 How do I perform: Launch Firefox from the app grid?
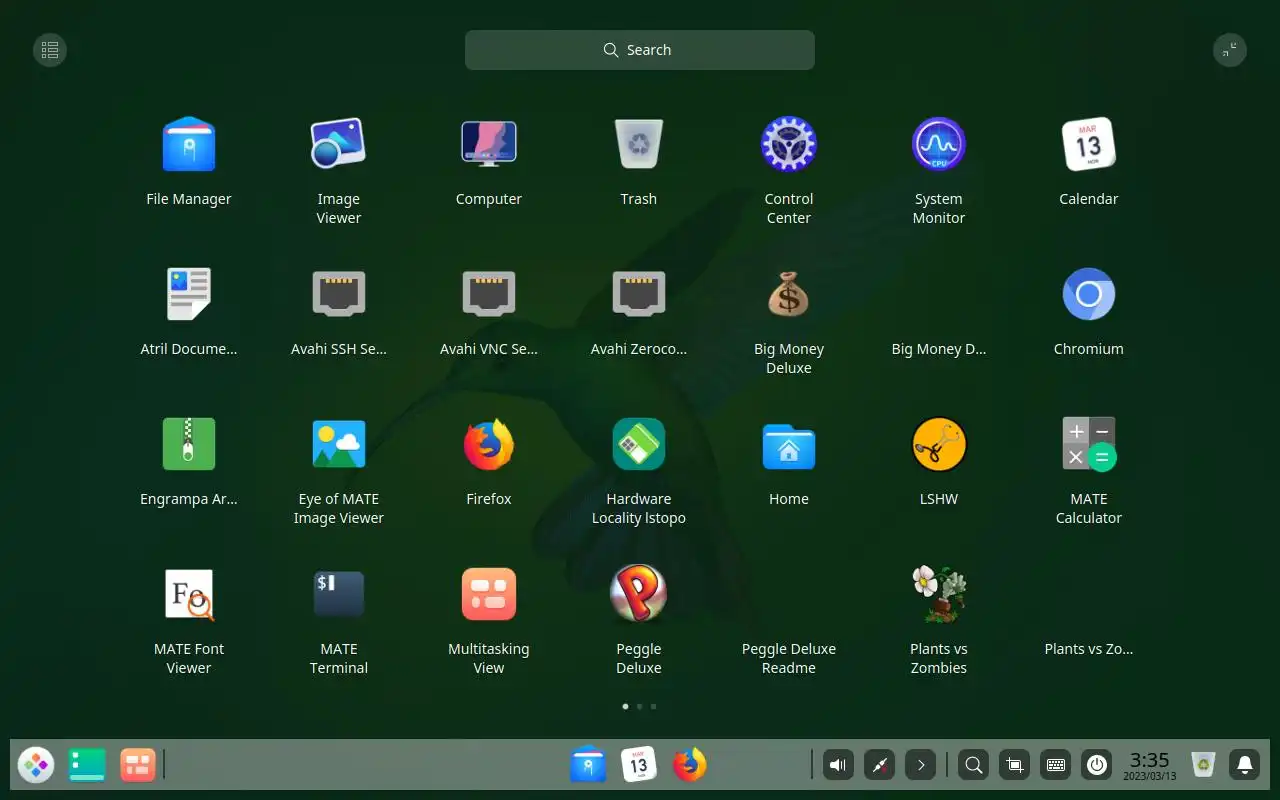pos(489,444)
